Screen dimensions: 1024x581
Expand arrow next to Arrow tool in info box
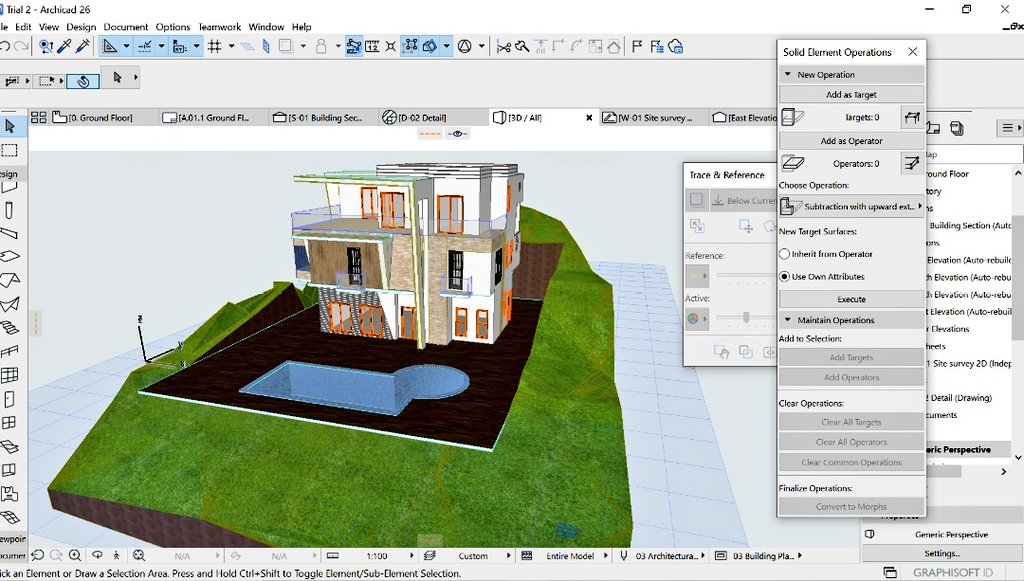136,78
